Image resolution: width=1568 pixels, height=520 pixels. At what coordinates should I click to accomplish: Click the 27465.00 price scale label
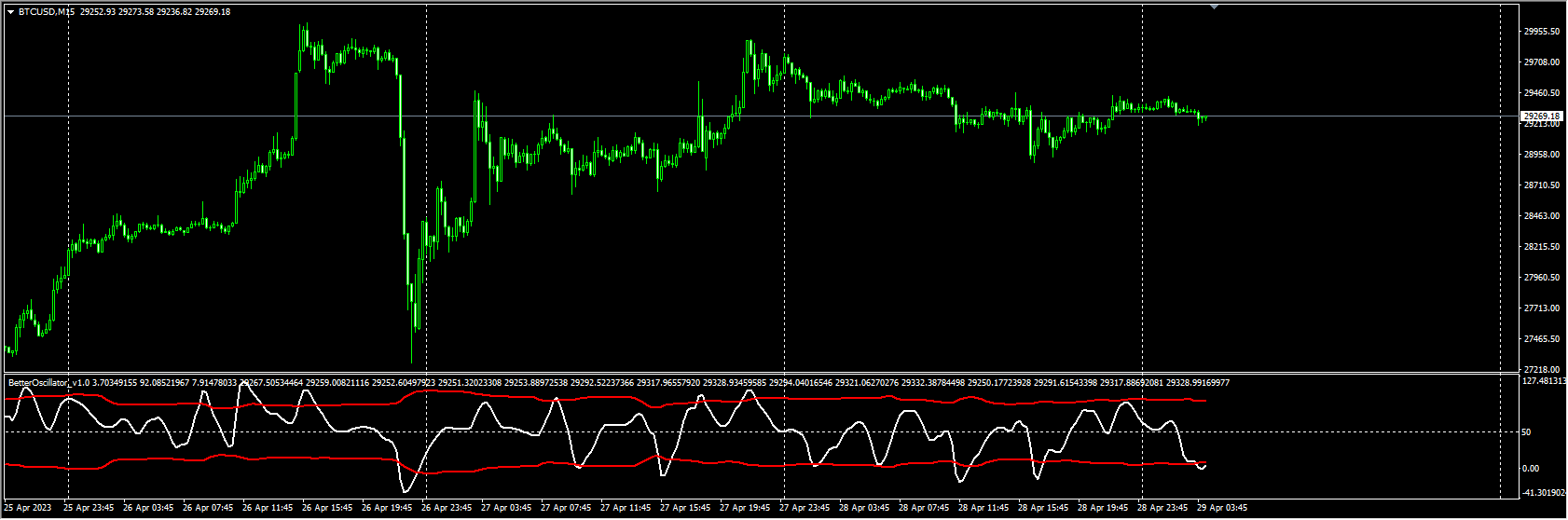coord(1541,338)
